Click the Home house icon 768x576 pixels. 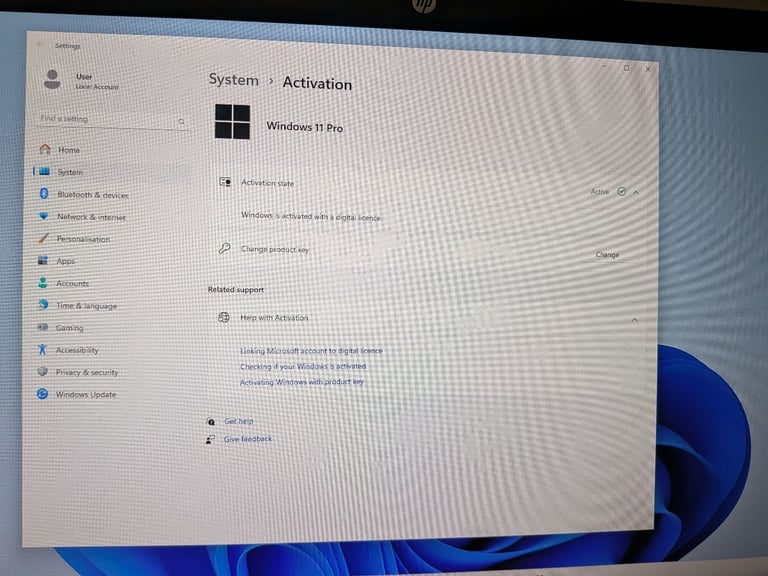click(45, 148)
